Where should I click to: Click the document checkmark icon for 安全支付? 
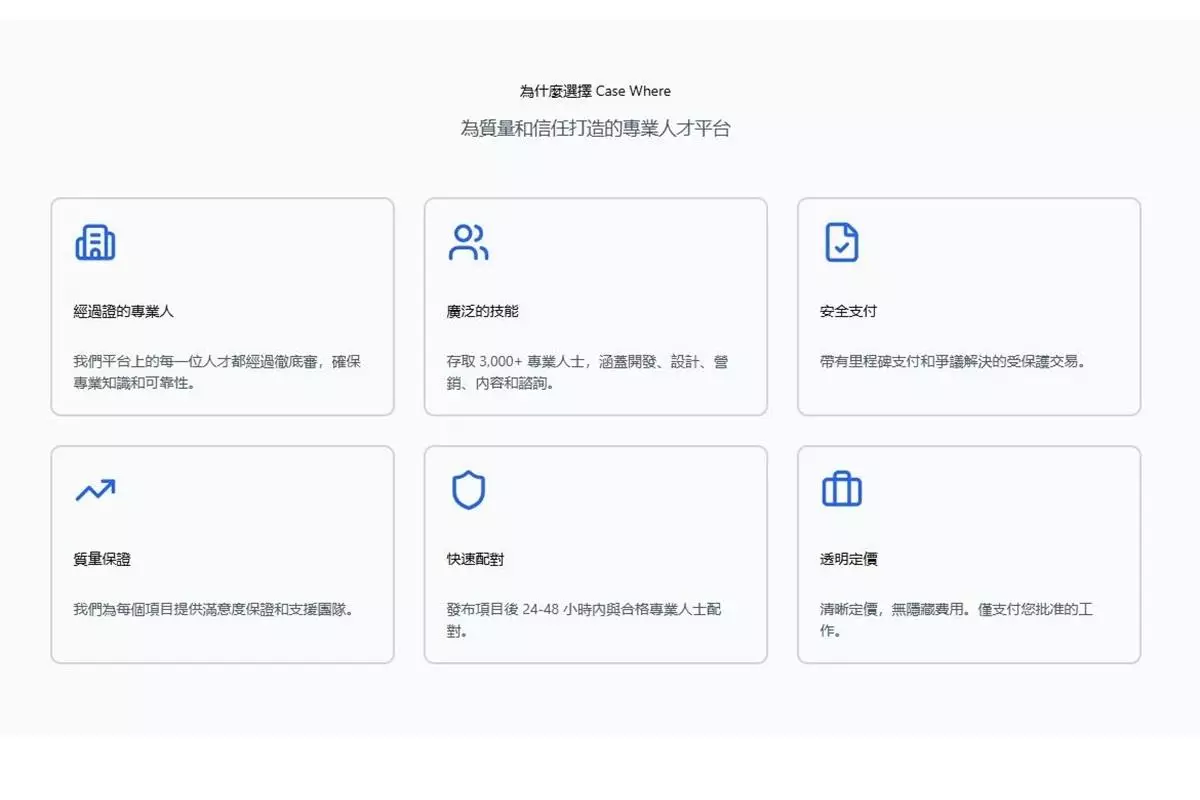[841, 242]
